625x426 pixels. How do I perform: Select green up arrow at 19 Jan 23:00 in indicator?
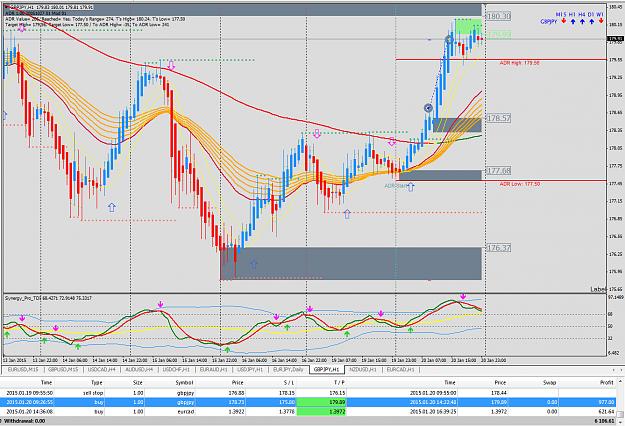click(x=411, y=330)
